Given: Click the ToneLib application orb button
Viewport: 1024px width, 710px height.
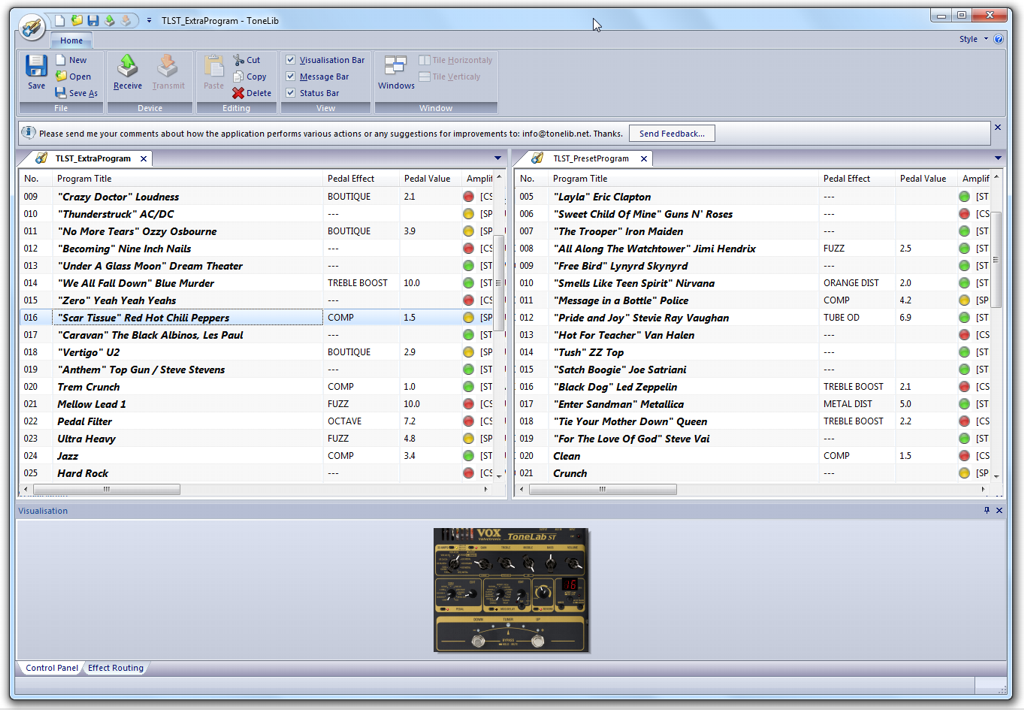Looking at the screenshot, I should [x=31, y=27].
